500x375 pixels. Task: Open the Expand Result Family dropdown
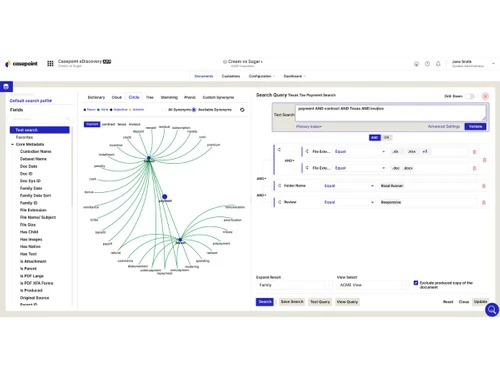coord(294,285)
